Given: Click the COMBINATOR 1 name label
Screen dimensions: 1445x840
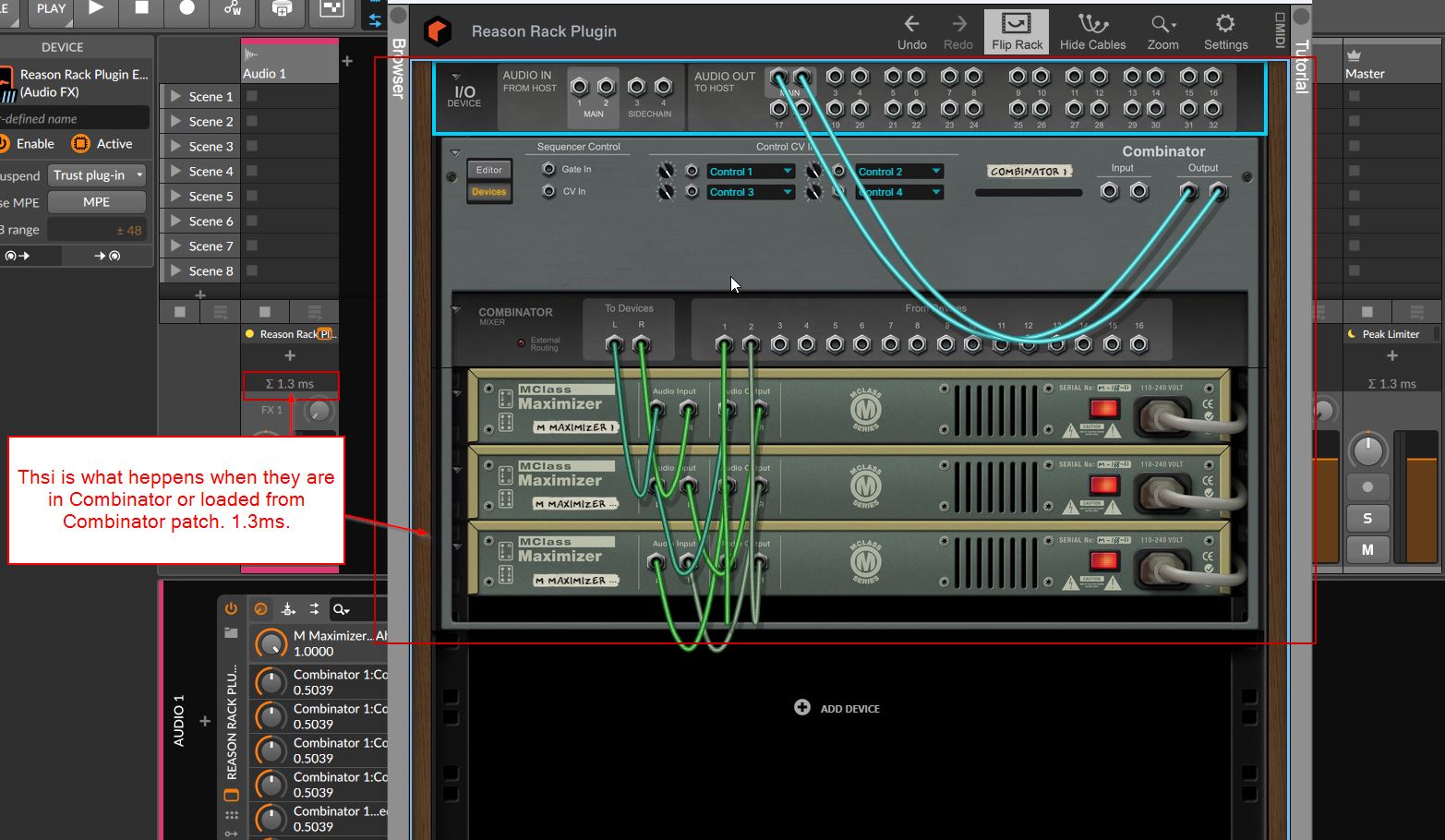Looking at the screenshot, I should pyautogui.click(x=1028, y=172).
